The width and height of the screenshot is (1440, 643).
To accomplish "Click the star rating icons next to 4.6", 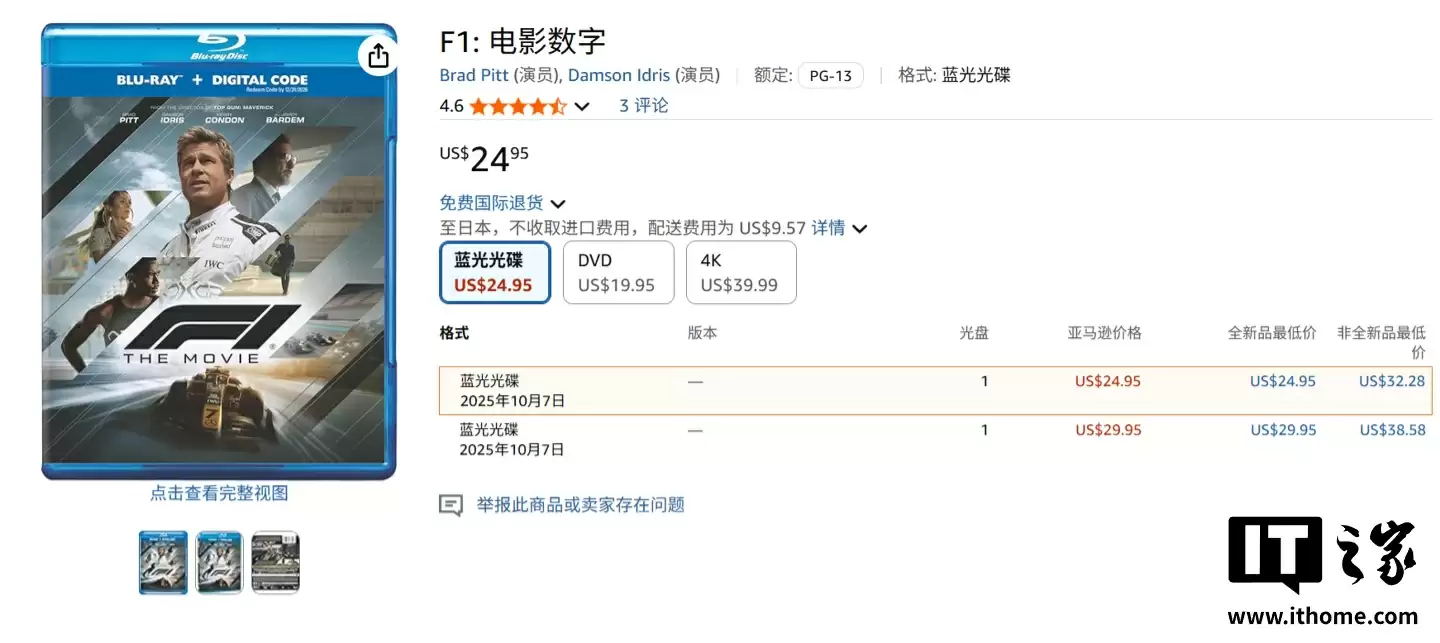I will pos(517,105).
